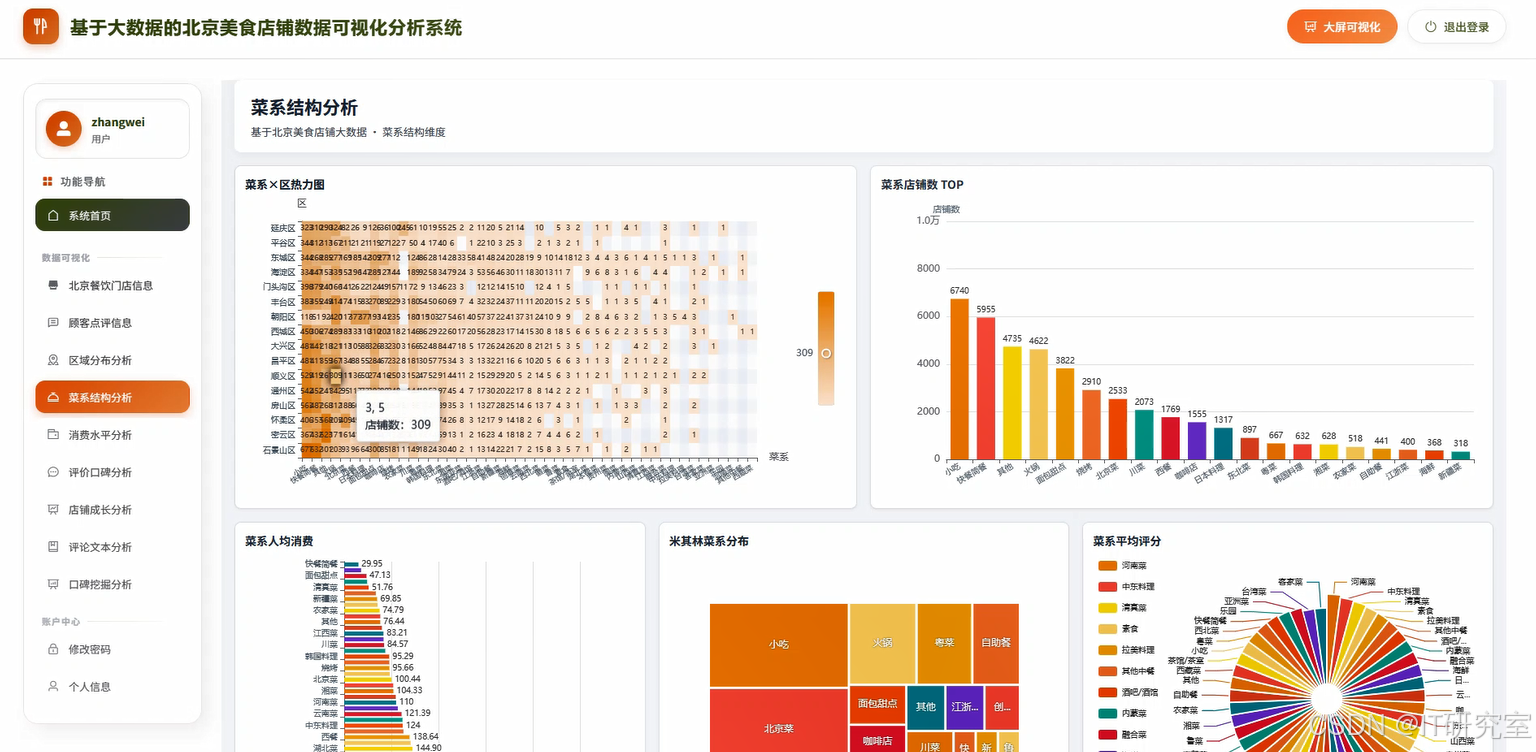
Task: Toggle the 其他中餐 legend swatch
Action: [x=1107, y=671]
